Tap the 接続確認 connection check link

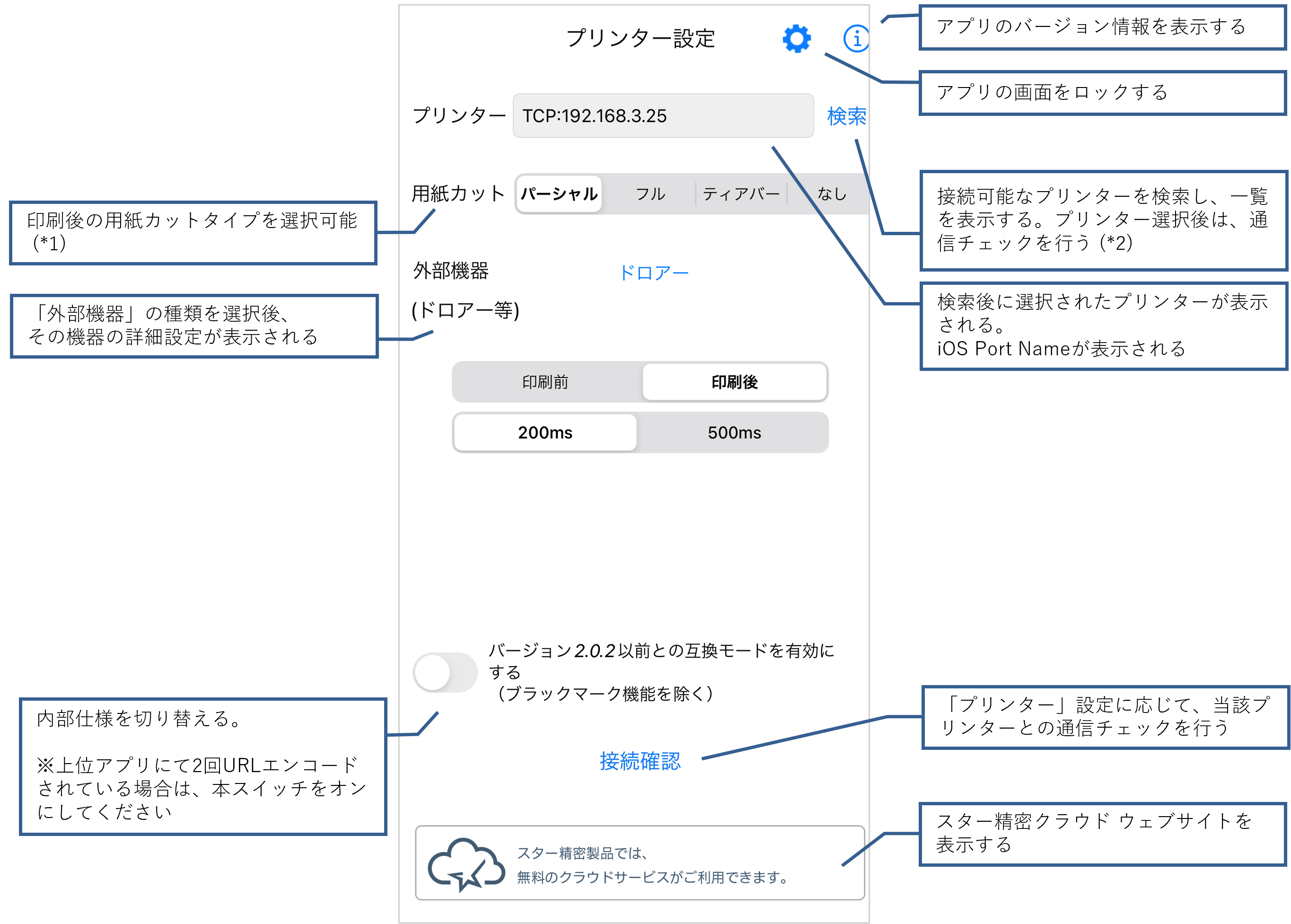point(640,761)
